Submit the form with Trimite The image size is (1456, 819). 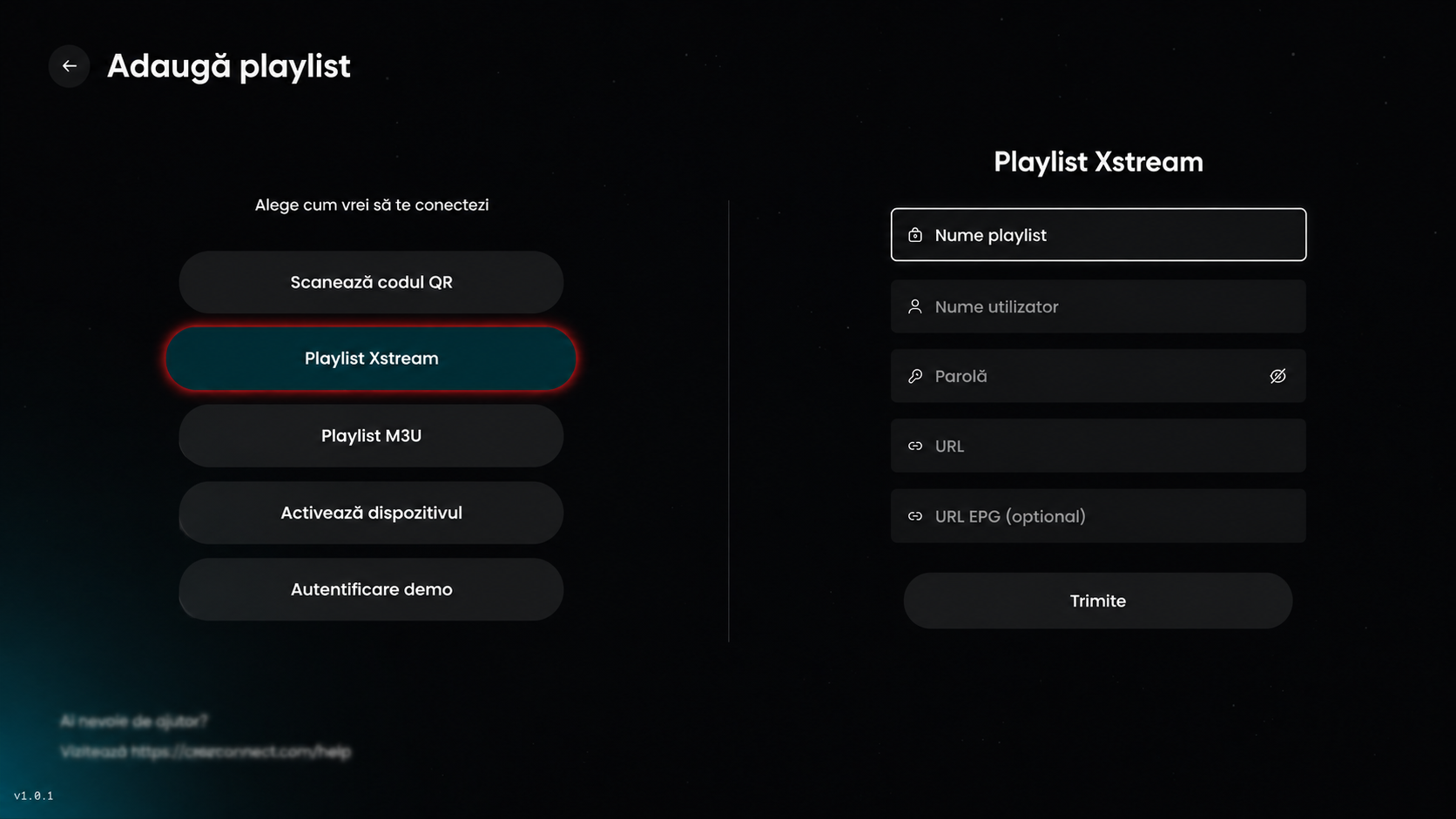pyautogui.click(x=1097, y=601)
